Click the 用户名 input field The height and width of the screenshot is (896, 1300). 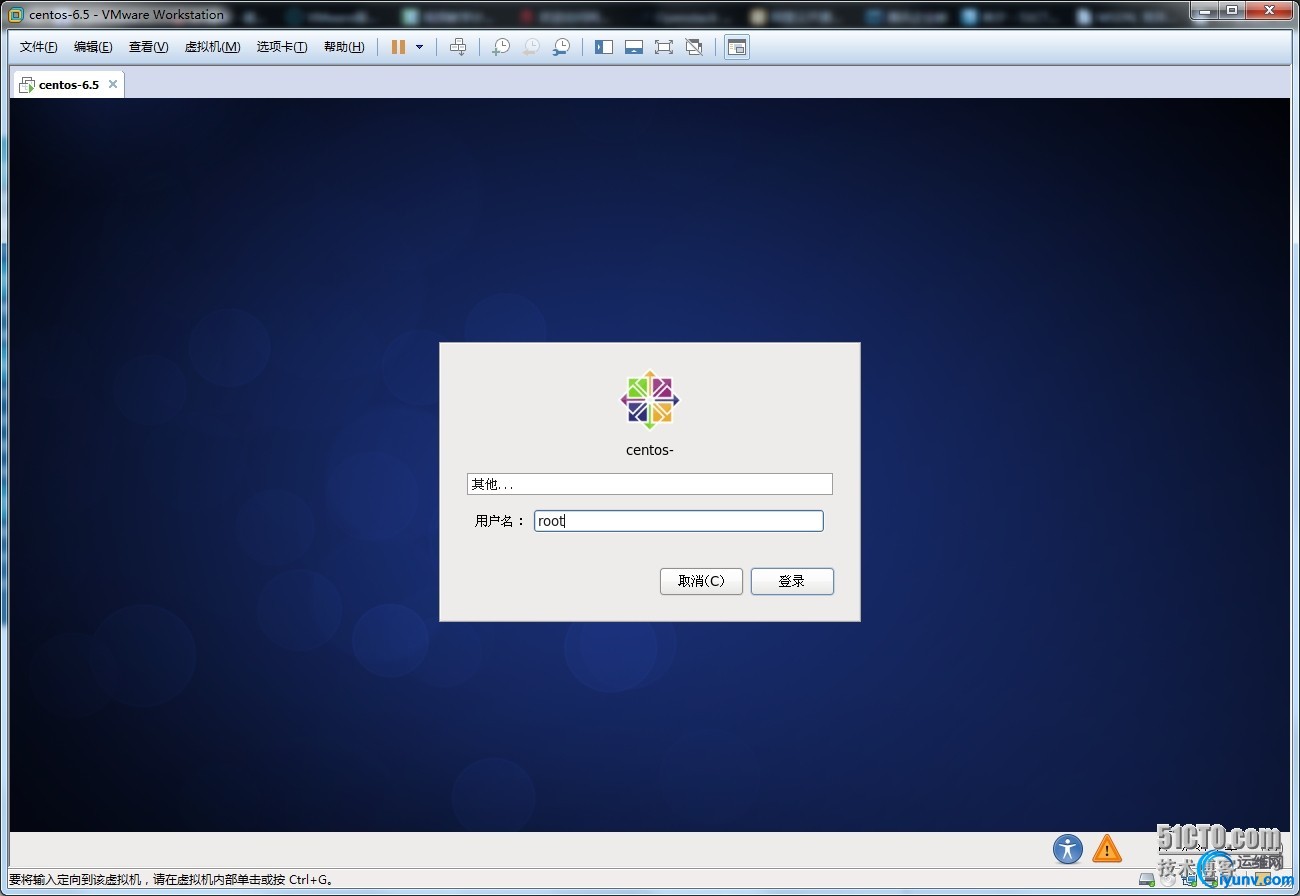679,521
